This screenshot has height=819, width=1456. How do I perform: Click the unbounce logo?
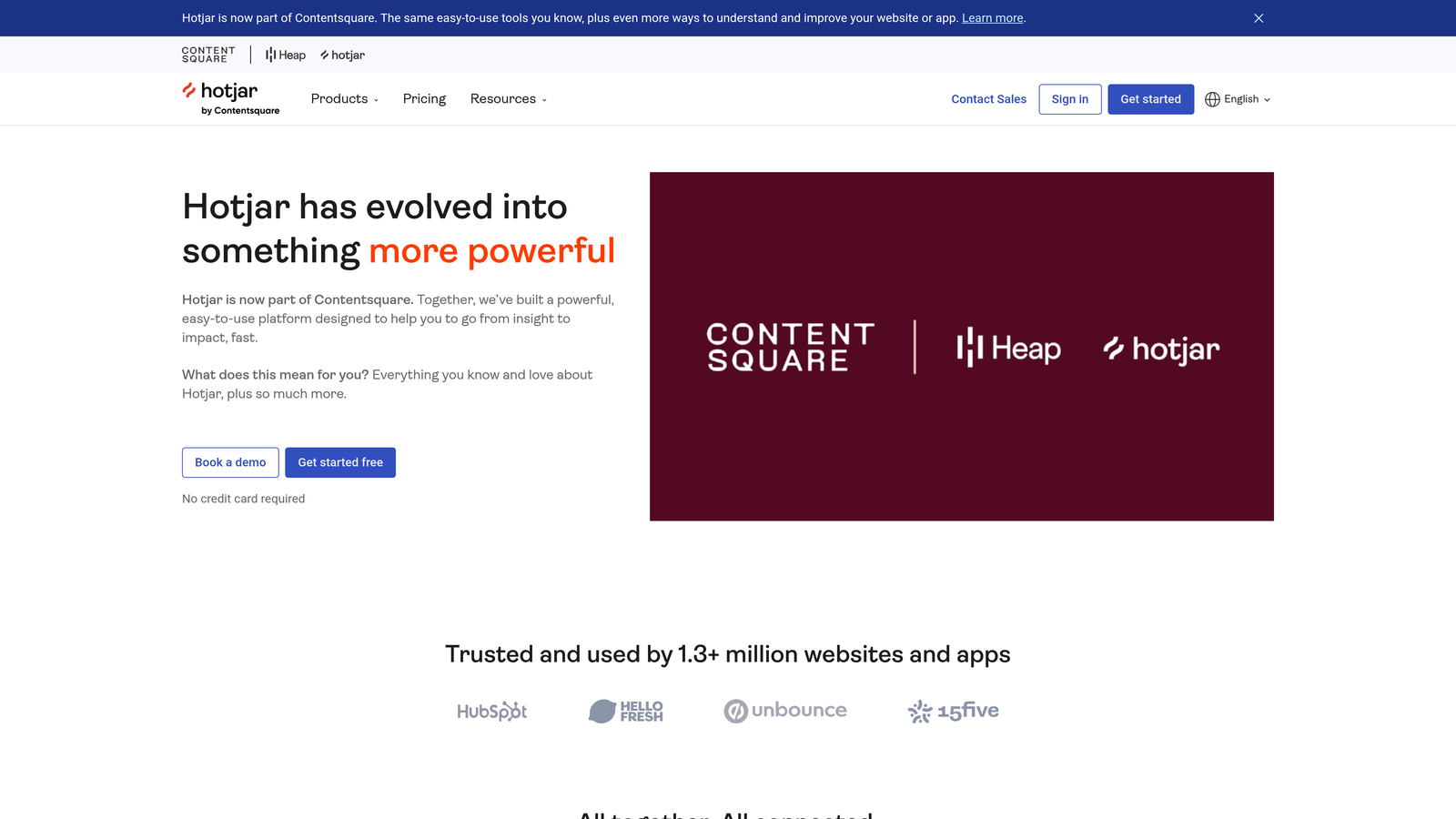coord(784,711)
